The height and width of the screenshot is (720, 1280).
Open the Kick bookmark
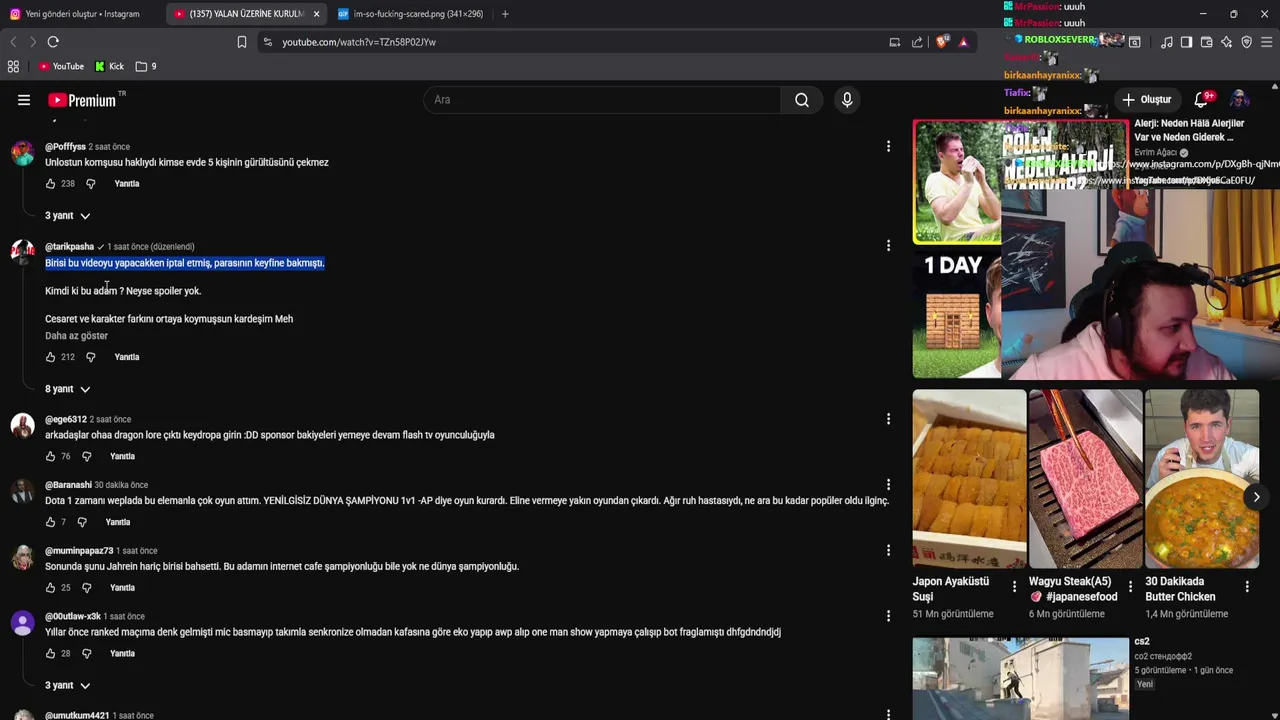(x=110, y=66)
